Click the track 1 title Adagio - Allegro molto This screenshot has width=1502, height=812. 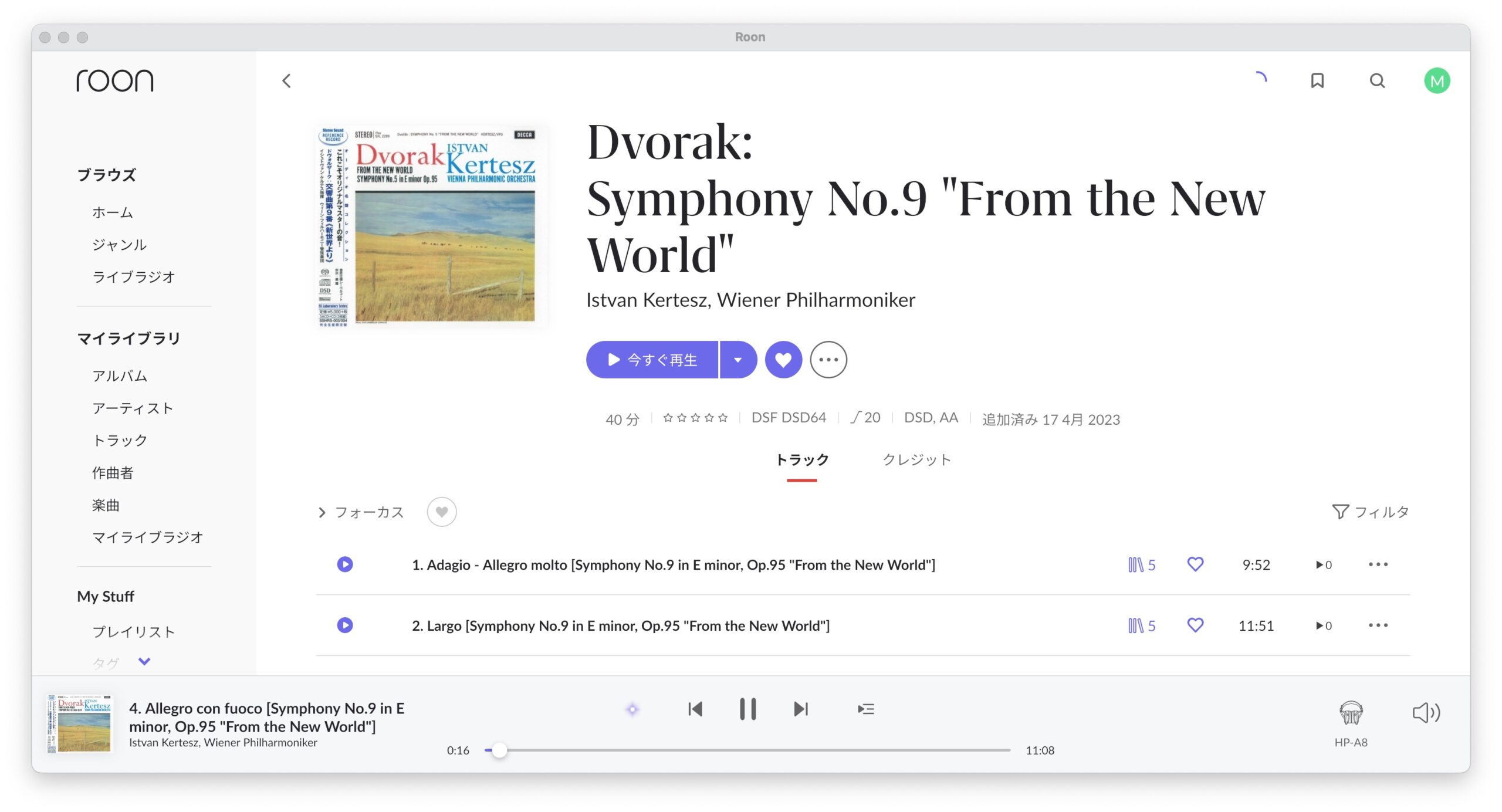tap(674, 565)
